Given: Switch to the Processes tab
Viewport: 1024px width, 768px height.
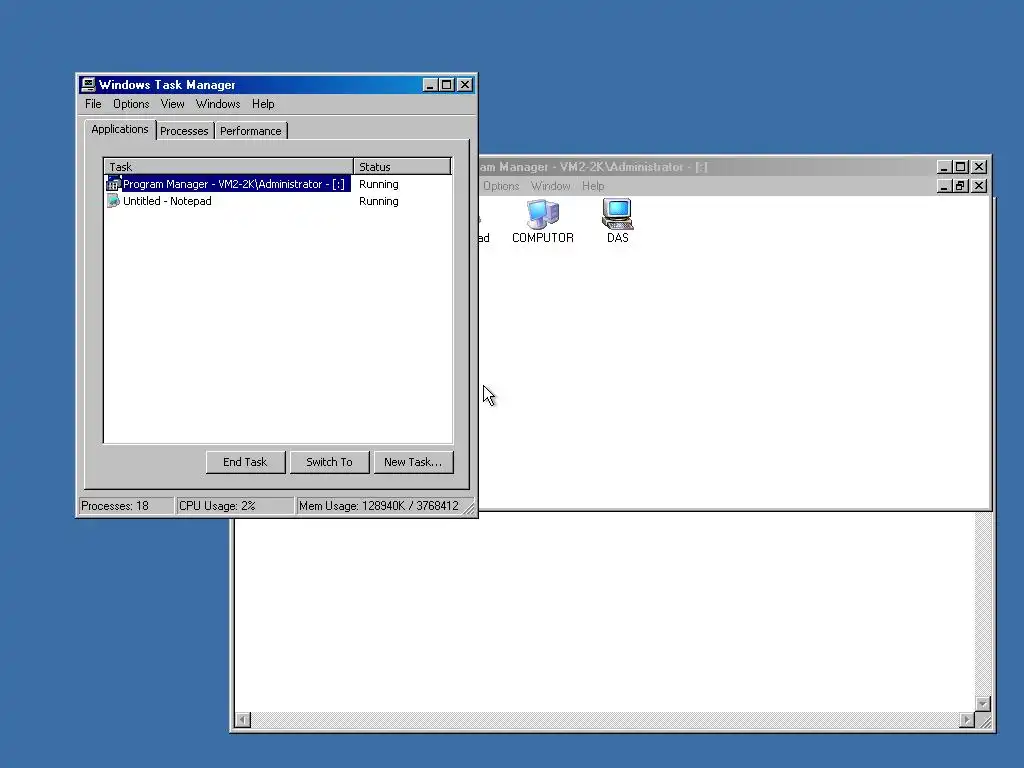Looking at the screenshot, I should tap(184, 131).
